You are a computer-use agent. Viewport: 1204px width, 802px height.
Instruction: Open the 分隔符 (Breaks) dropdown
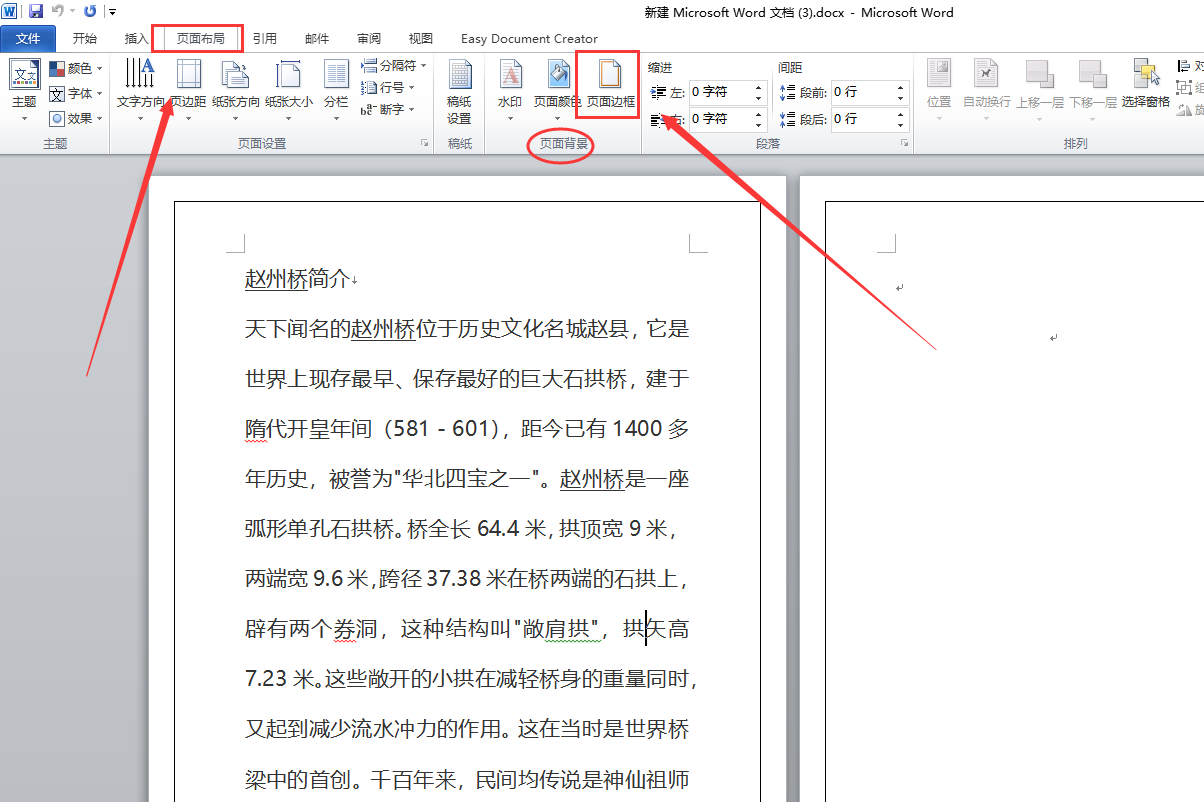point(394,66)
